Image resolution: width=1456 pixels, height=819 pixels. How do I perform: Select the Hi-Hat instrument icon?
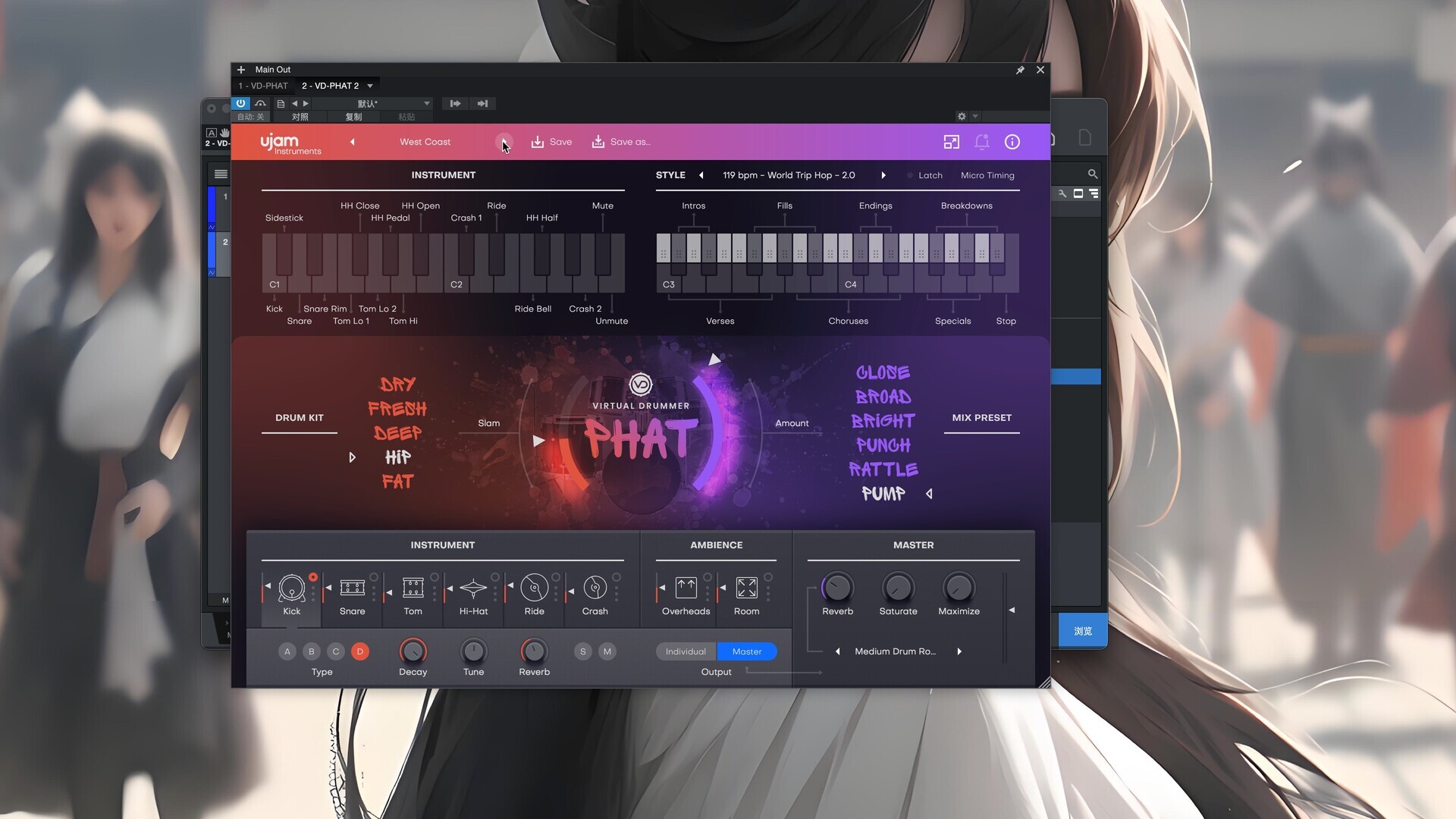coord(474,588)
